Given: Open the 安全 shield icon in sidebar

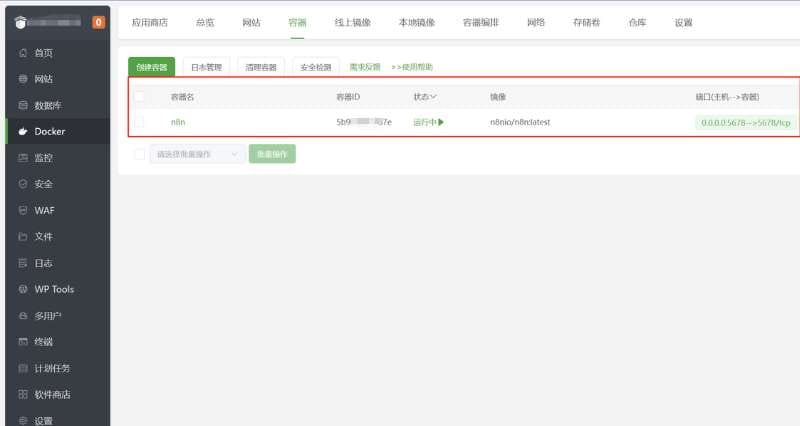Looking at the screenshot, I should tap(22, 184).
